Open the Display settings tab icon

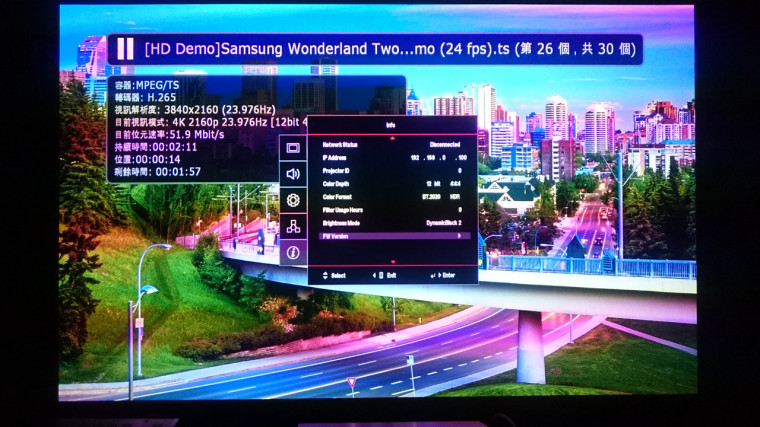pyautogui.click(x=293, y=148)
